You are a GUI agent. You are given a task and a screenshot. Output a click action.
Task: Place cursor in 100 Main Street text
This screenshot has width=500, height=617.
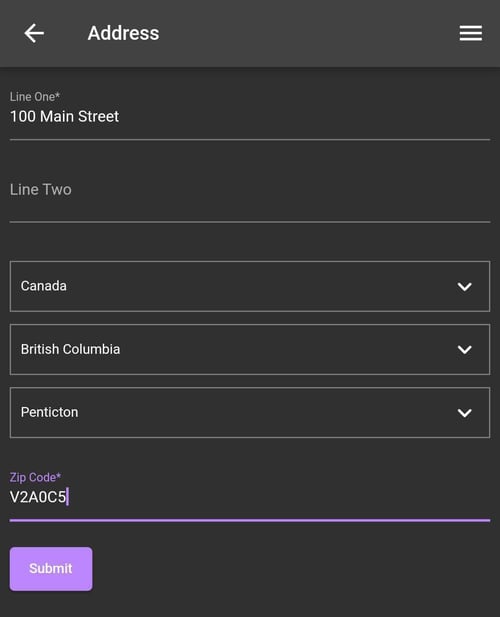click(65, 116)
